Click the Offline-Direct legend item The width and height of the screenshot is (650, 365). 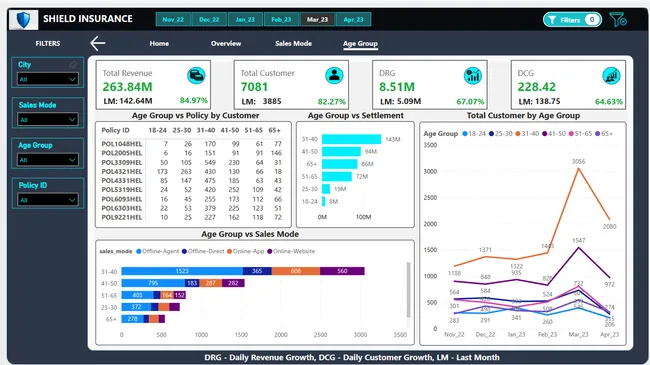coord(203,251)
